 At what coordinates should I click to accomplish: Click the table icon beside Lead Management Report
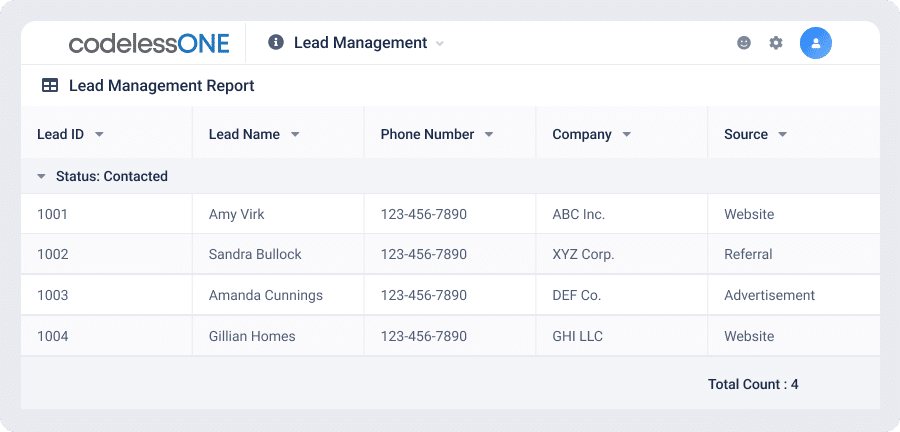pos(50,86)
